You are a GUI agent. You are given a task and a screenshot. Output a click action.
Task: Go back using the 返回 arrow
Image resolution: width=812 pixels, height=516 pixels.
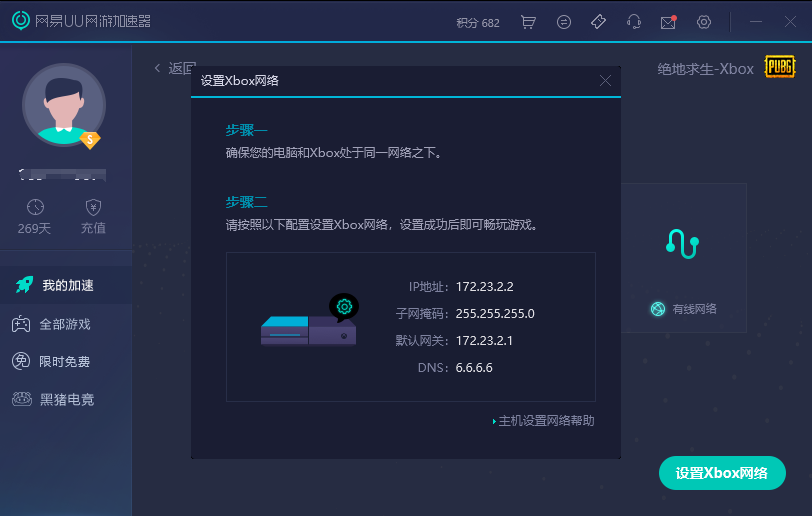coord(174,68)
